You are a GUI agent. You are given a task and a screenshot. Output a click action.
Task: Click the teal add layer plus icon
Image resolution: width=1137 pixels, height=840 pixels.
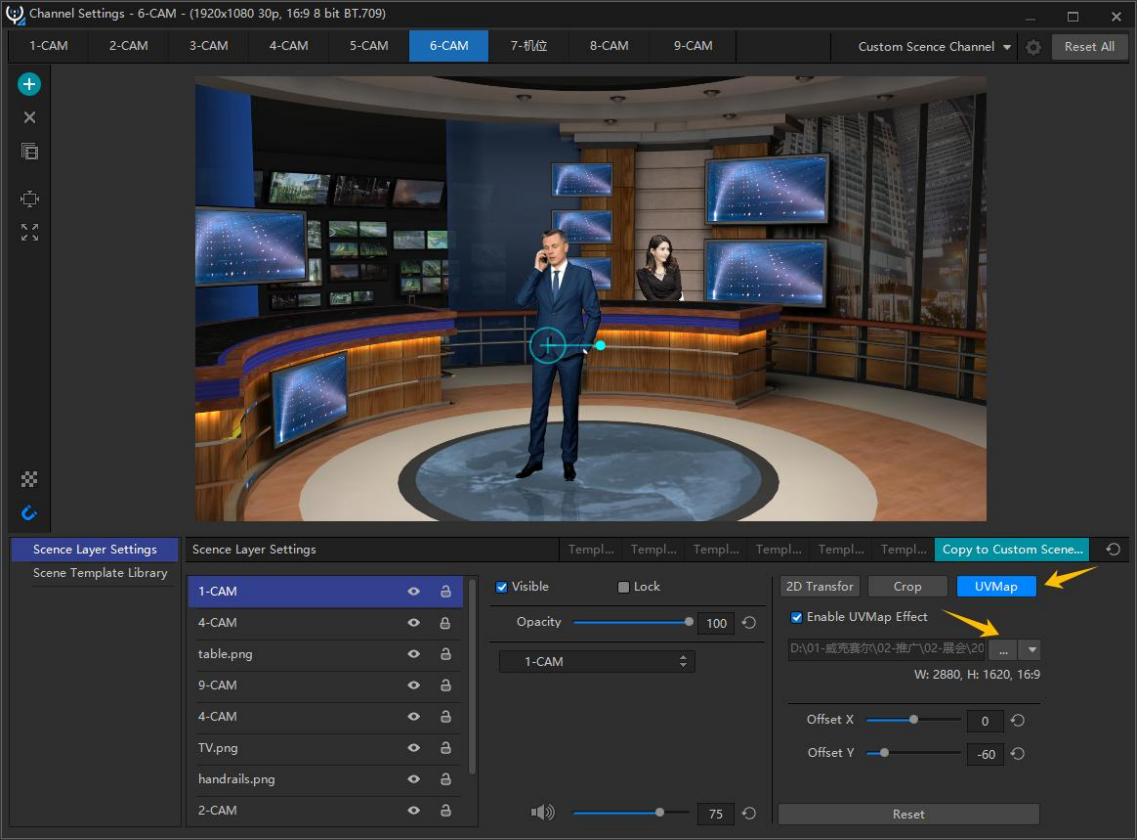[x=29, y=85]
